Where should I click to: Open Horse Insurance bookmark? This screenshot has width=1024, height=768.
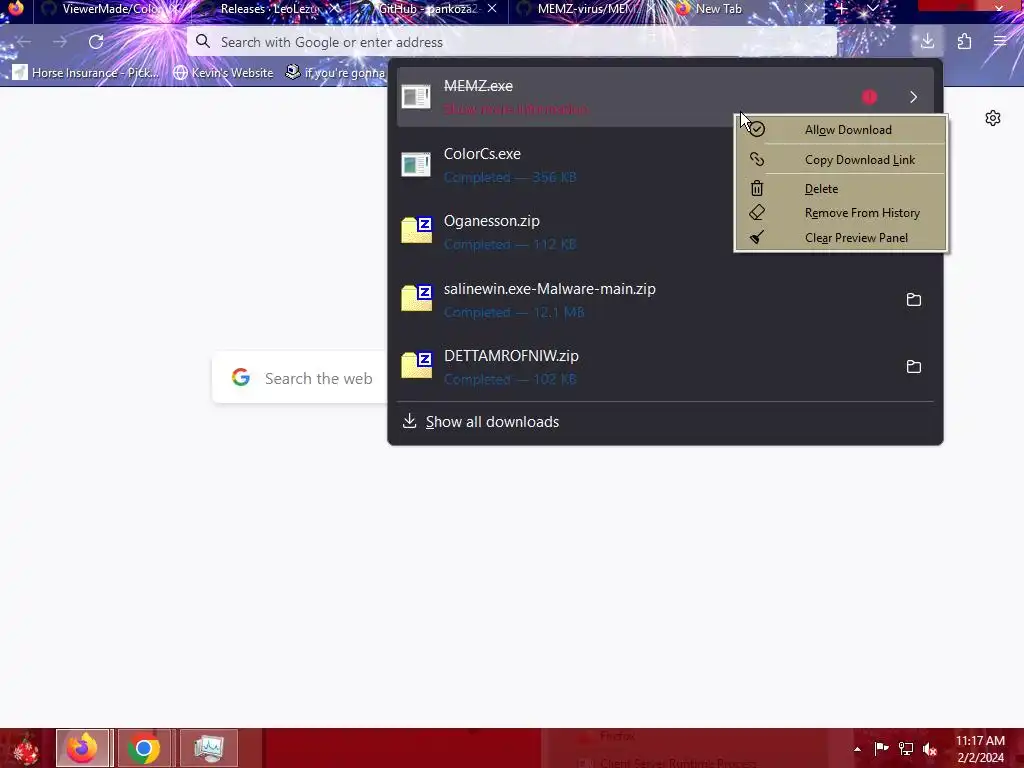pos(87,72)
